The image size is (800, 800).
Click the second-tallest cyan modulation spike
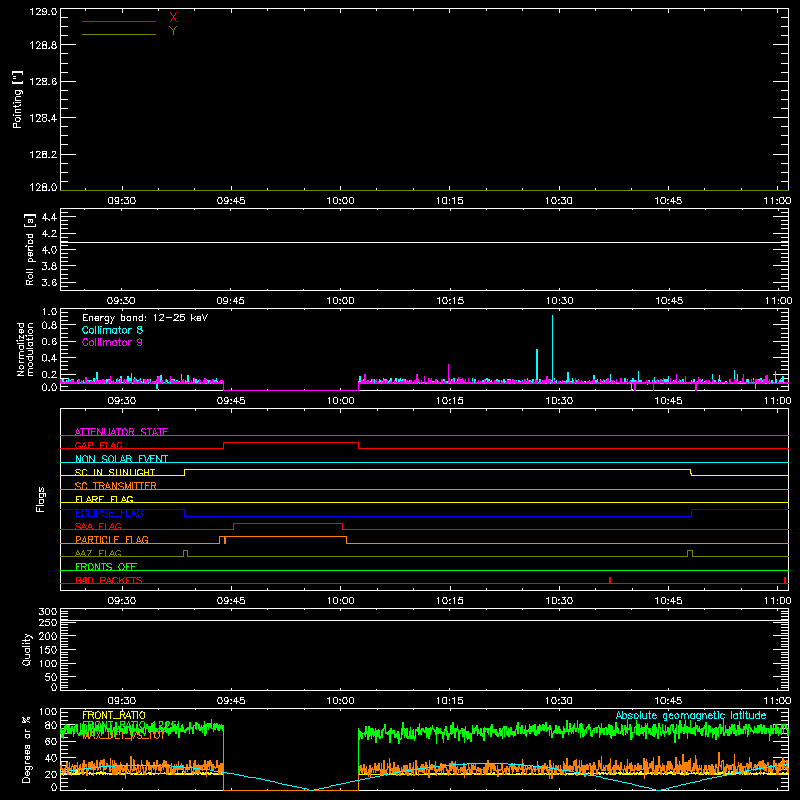[x=537, y=365]
